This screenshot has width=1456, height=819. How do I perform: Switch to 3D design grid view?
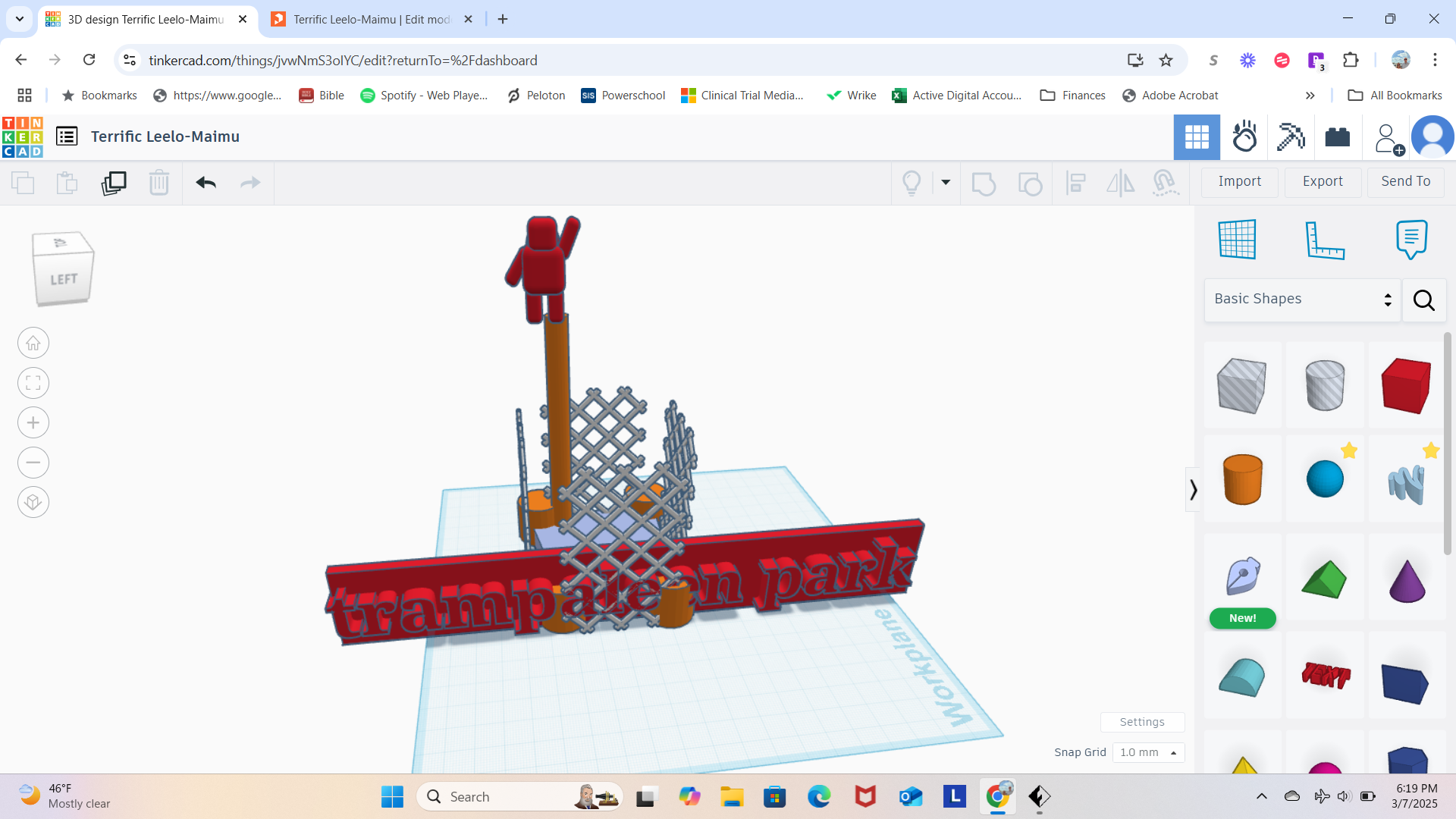(x=1197, y=137)
